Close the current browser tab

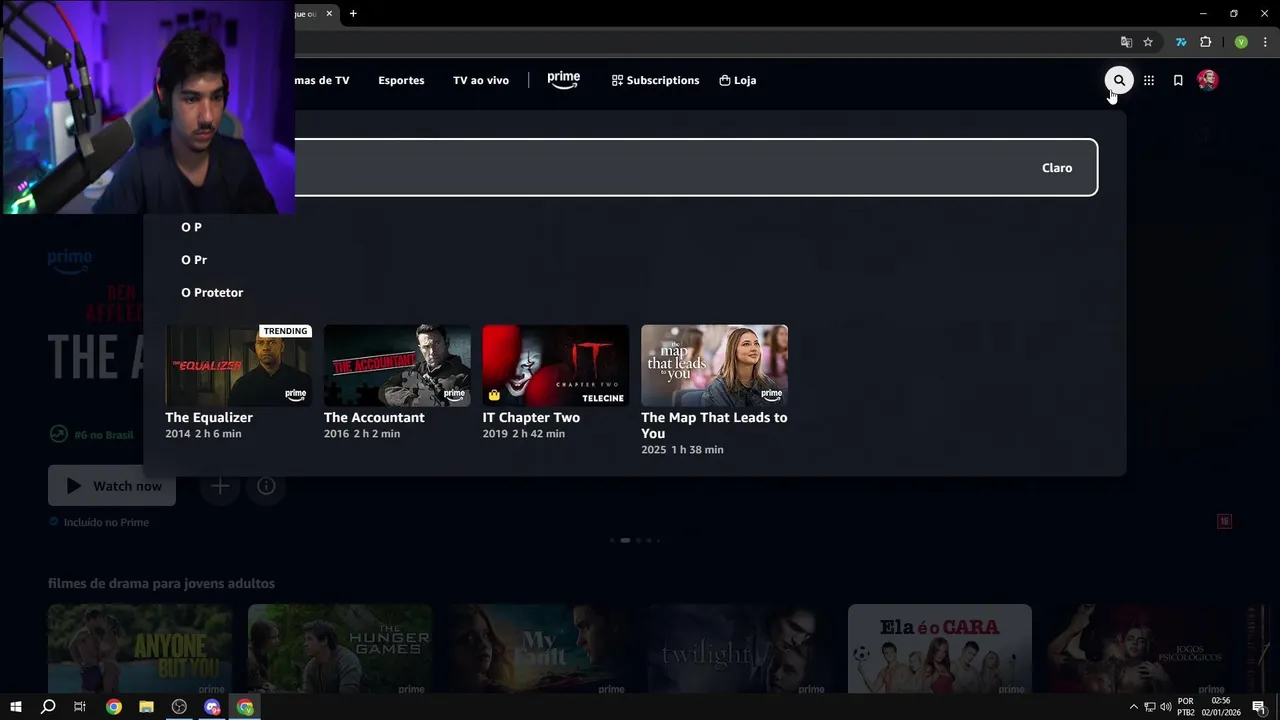pyautogui.click(x=328, y=14)
